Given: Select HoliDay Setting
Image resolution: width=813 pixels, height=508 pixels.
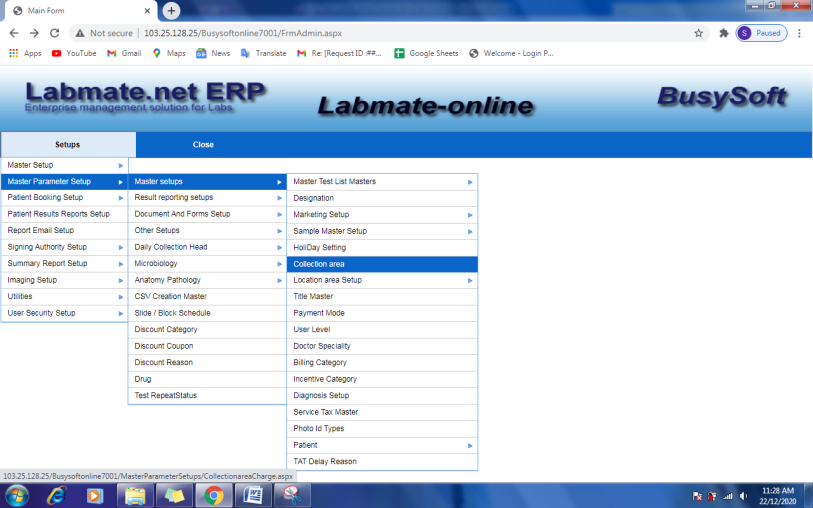Looking at the screenshot, I should pos(382,248).
